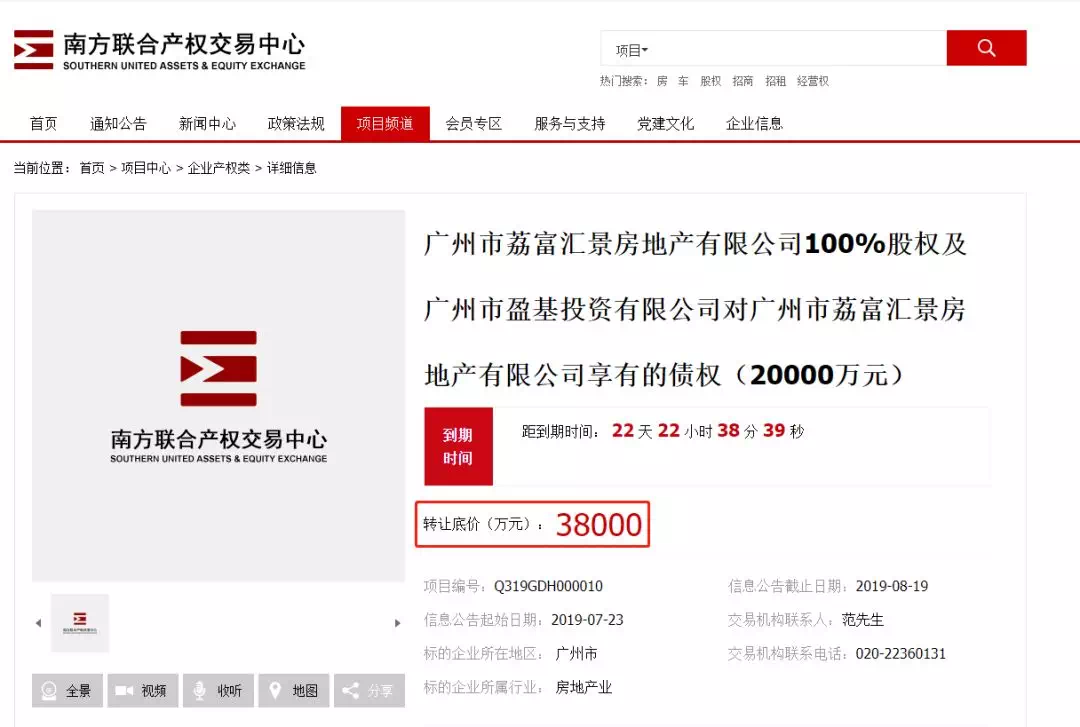Click project number Q319GDH000010
This screenshot has width=1080, height=727.
pyautogui.click(x=548, y=586)
